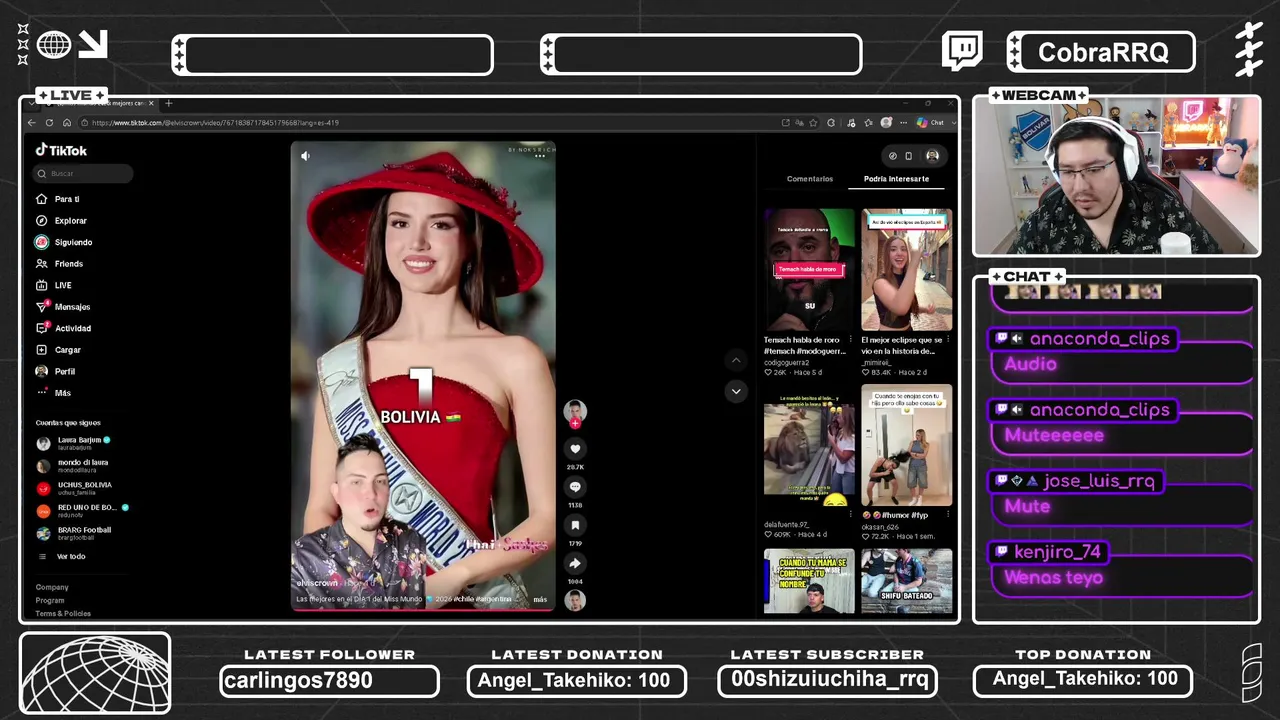This screenshot has width=1280, height=720.
Task: Open the Copilot Chat button
Action: point(930,123)
